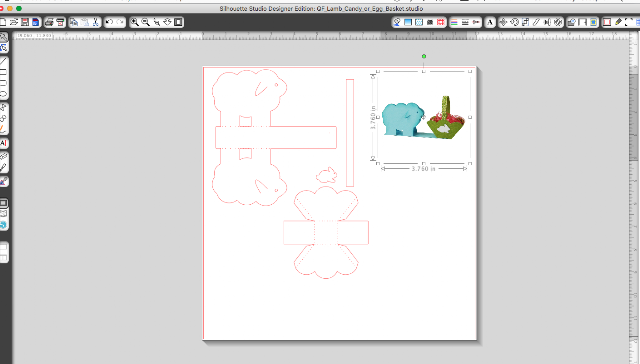Click the lamb and basket preview image

click(423, 118)
